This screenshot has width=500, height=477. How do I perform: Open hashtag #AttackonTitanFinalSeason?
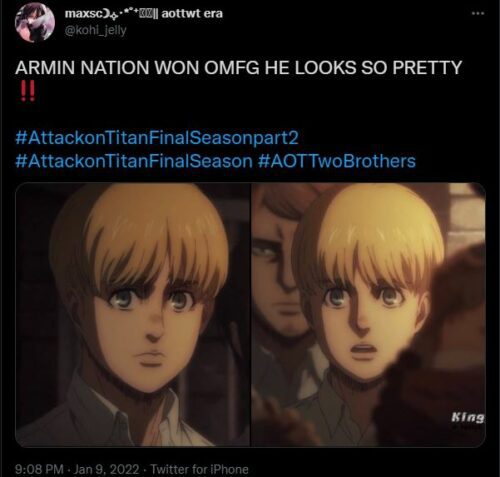tap(134, 161)
